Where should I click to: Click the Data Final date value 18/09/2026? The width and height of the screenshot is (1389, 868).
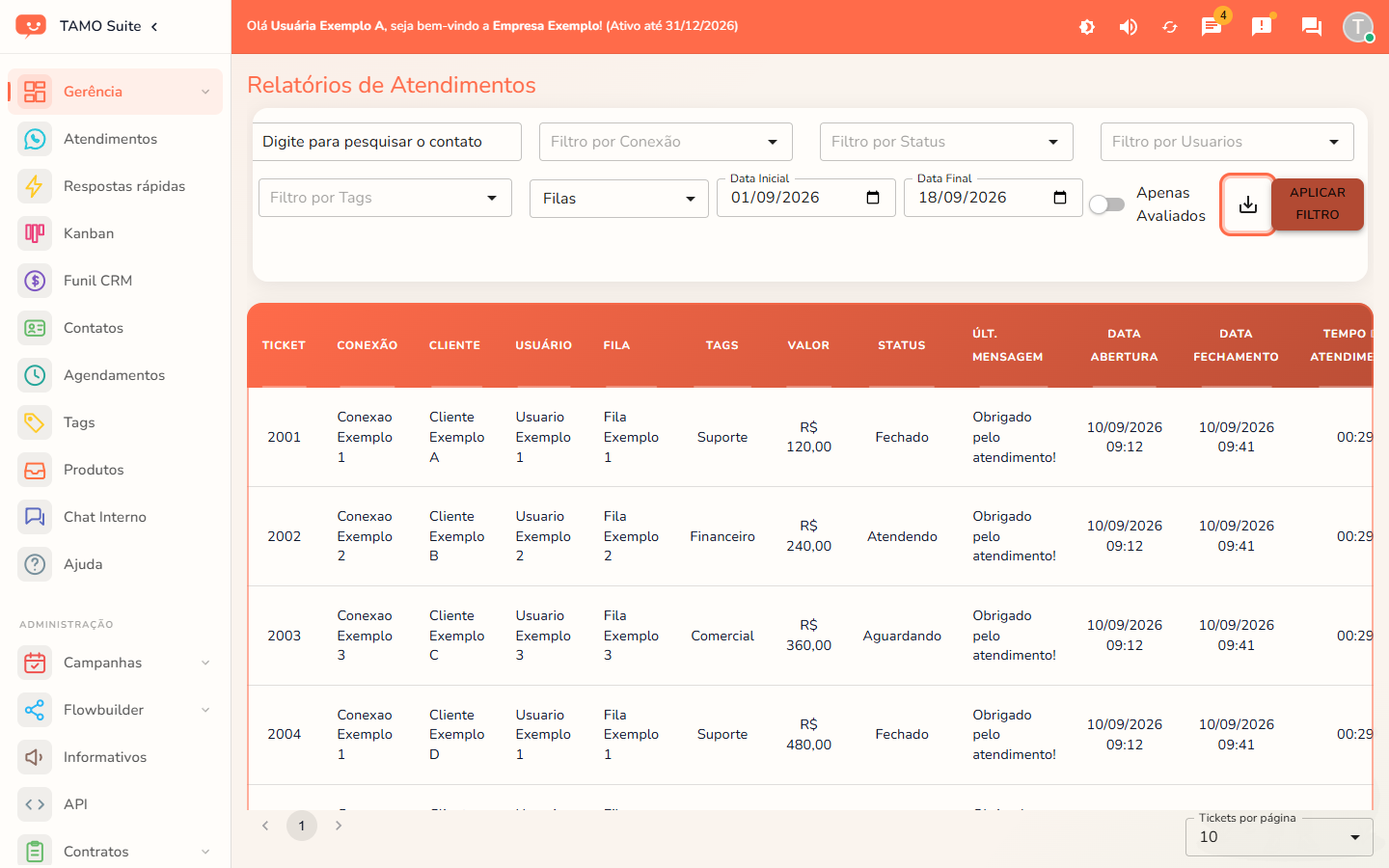coord(963,198)
